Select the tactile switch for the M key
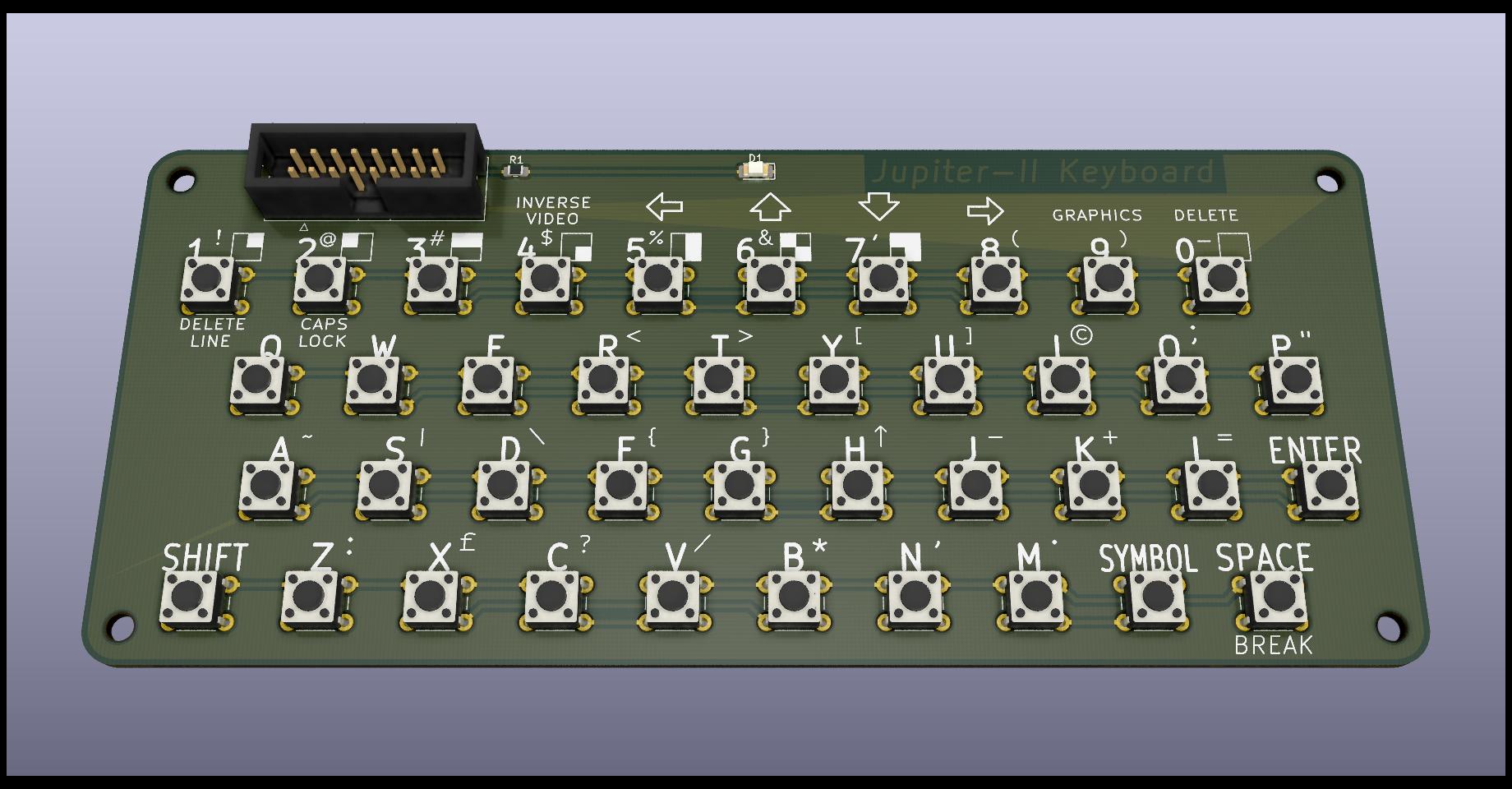The width and height of the screenshot is (1512, 789). click(1035, 600)
